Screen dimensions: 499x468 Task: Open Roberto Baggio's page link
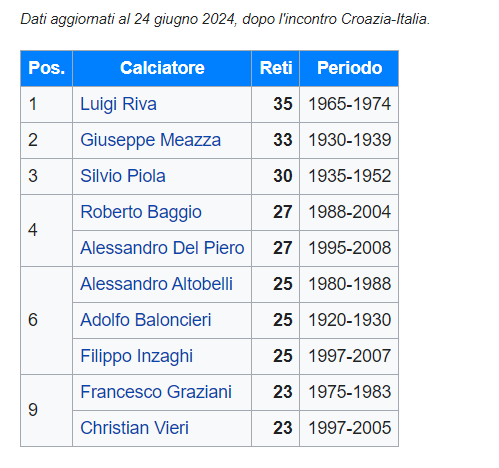click(x=141, y=212)
